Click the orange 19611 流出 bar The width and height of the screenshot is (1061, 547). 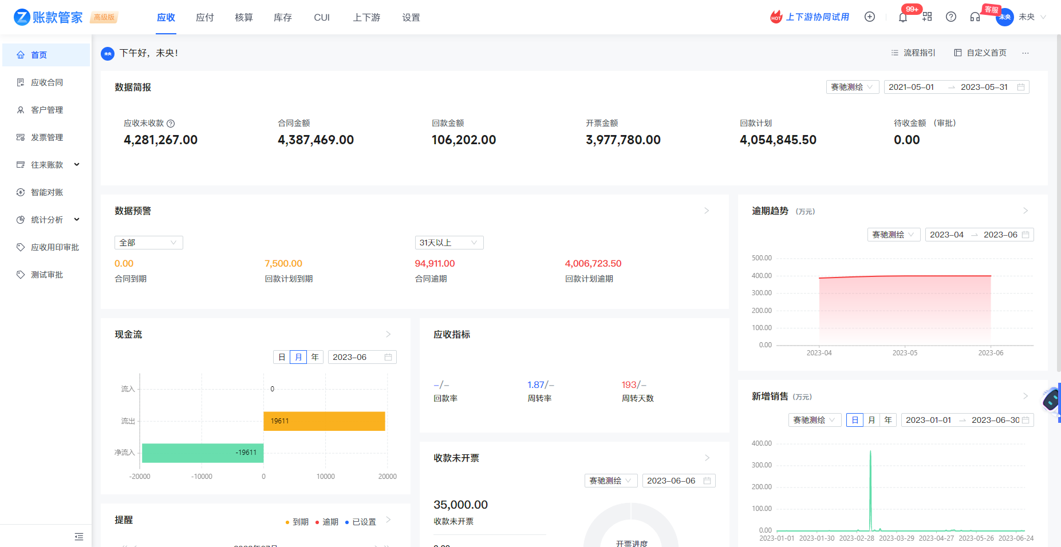pyautogui.click(x=324, y=420)
